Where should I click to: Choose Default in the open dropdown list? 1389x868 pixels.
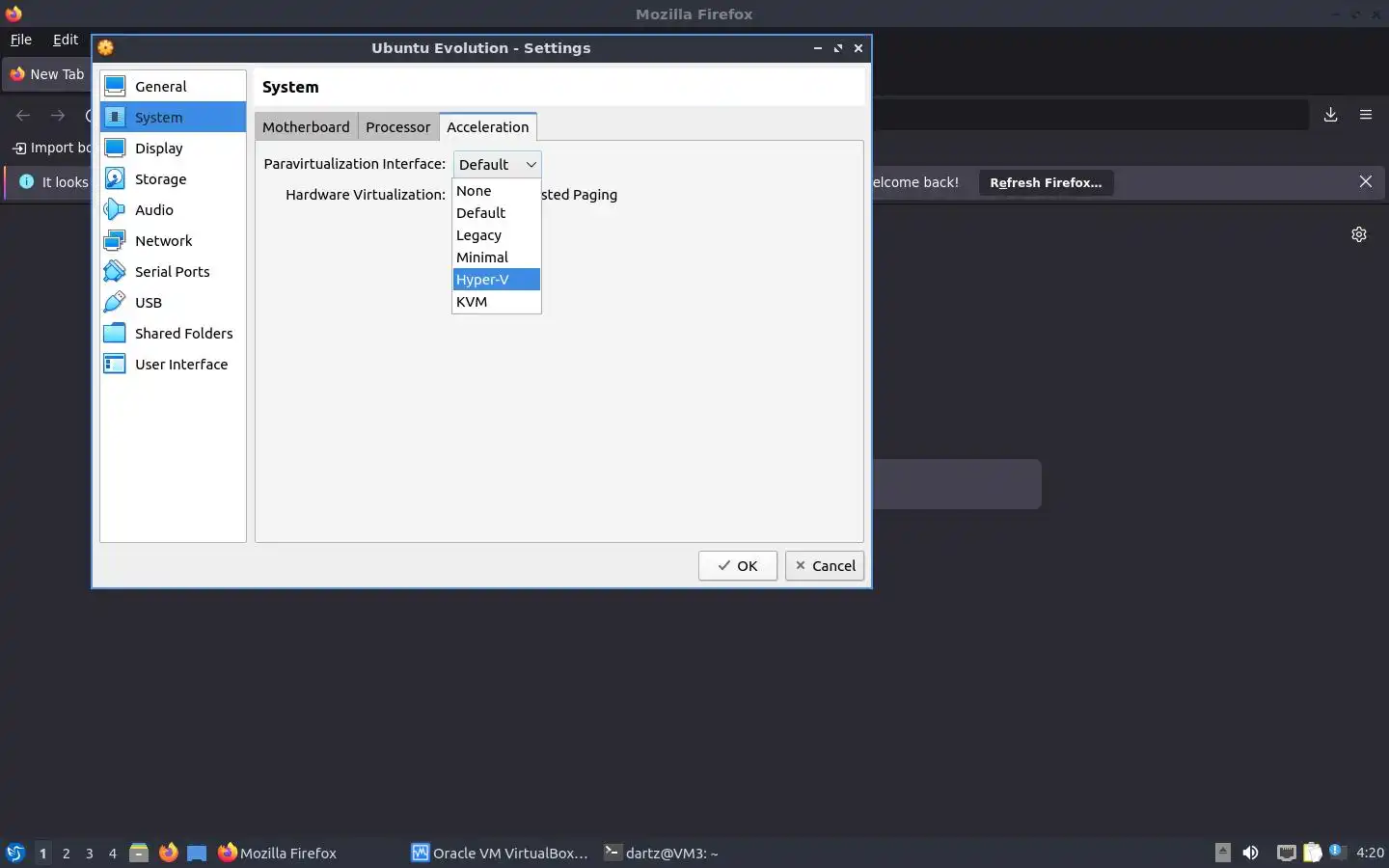tap(496, 213)
